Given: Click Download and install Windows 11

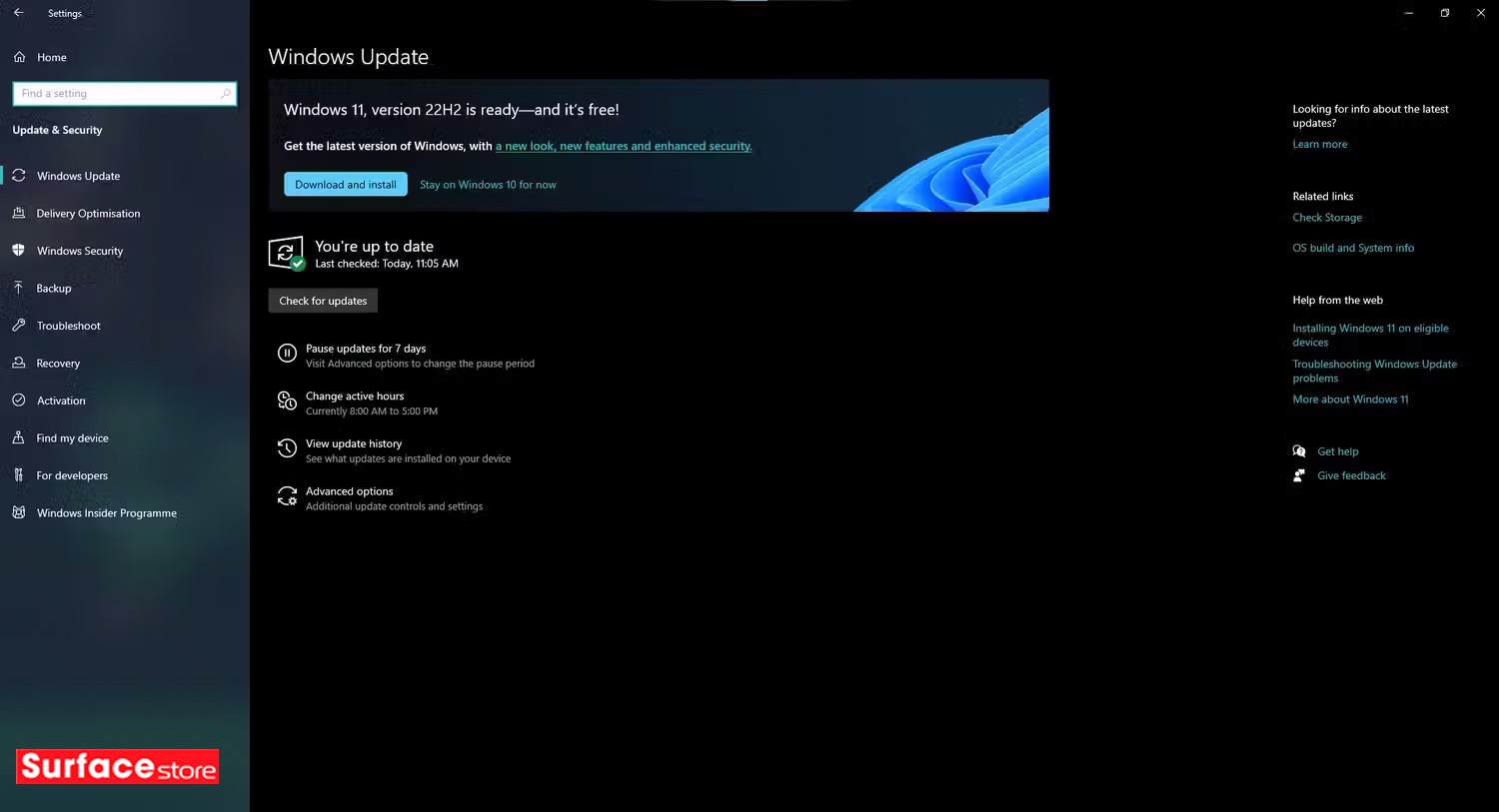Looking at the screenshot, I should [345, 184].
